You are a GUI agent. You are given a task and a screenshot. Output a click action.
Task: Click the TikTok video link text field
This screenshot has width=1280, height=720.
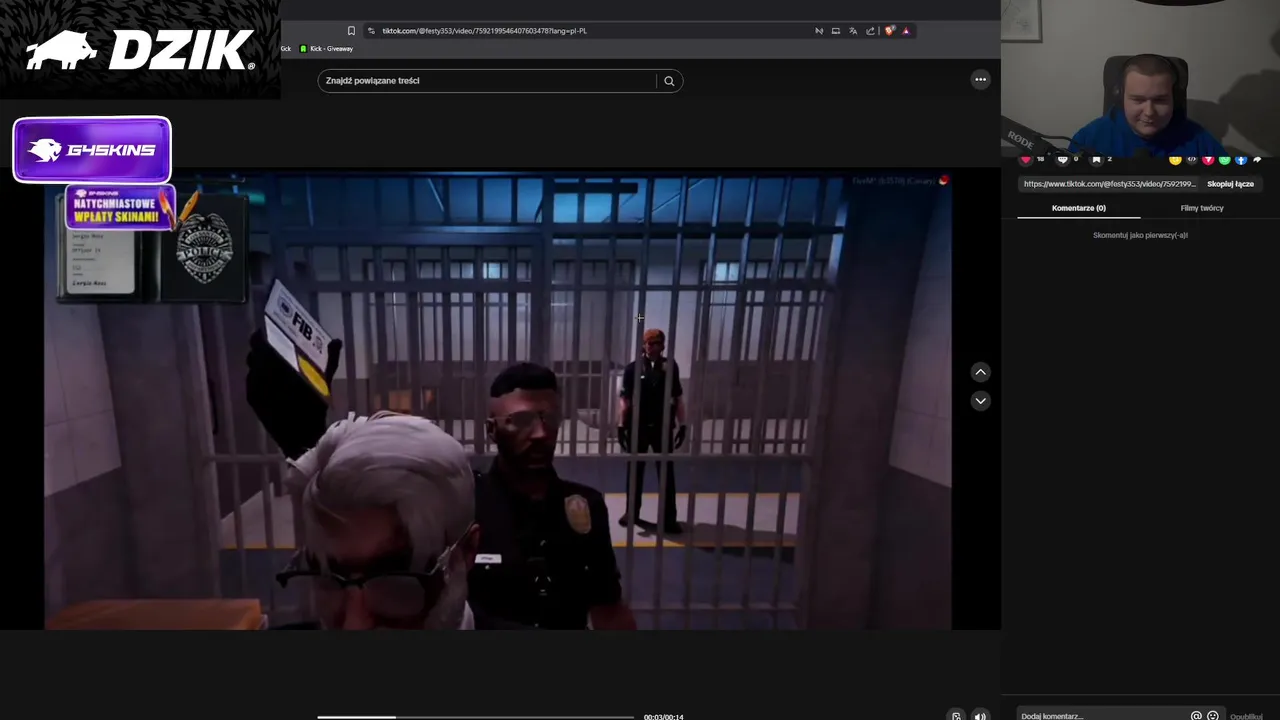pos(1109,184)
